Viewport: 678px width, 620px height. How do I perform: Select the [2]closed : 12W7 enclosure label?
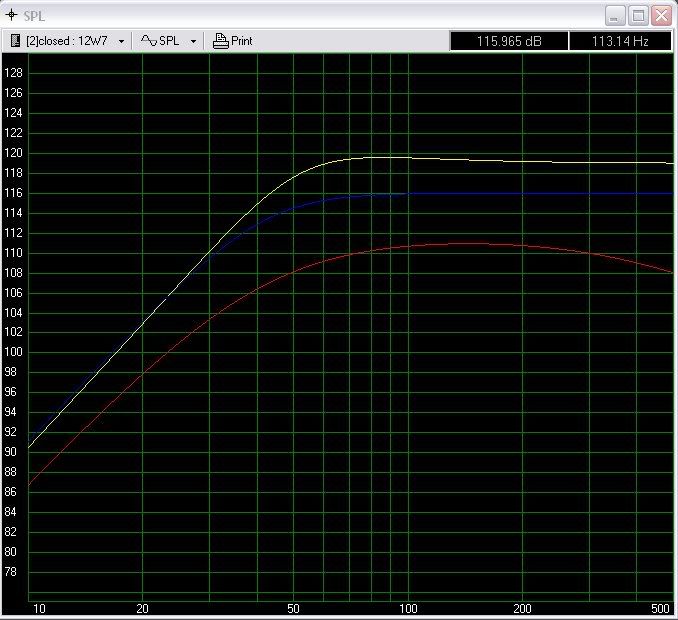coord(67,41)
